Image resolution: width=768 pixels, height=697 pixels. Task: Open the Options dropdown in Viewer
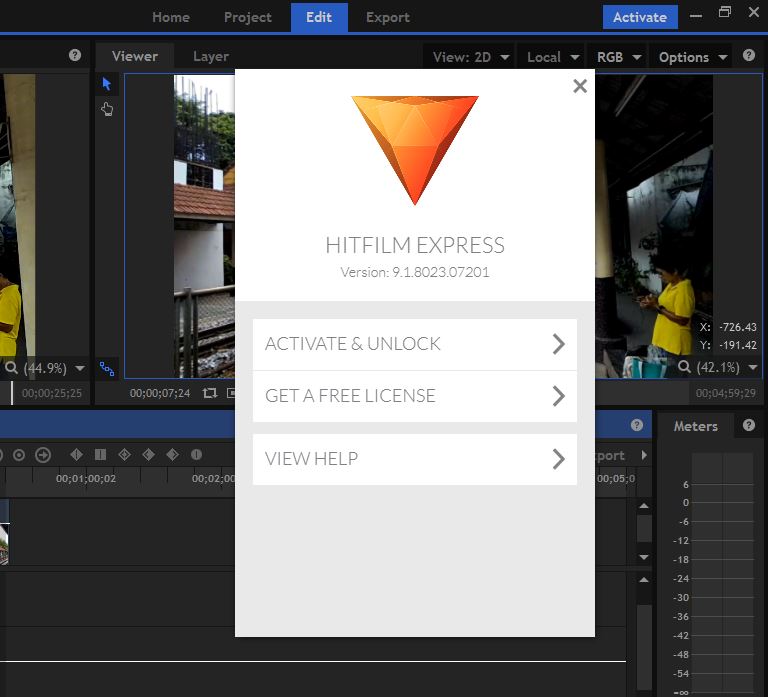click(693, 57)
